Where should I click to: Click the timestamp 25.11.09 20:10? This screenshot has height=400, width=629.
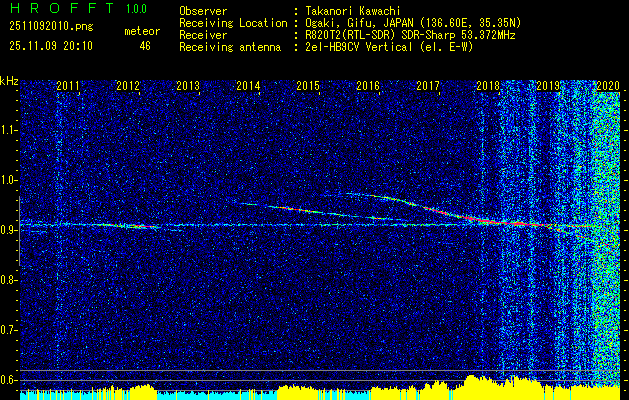[x=51, y=46]
